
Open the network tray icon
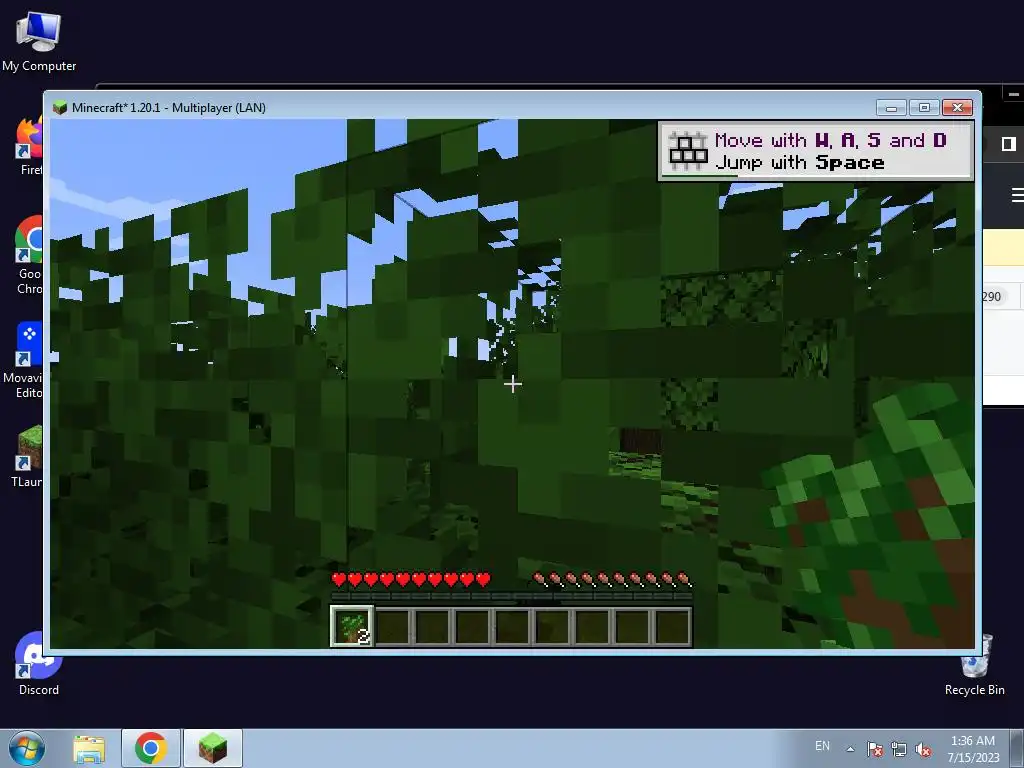[x=899, y=750]
